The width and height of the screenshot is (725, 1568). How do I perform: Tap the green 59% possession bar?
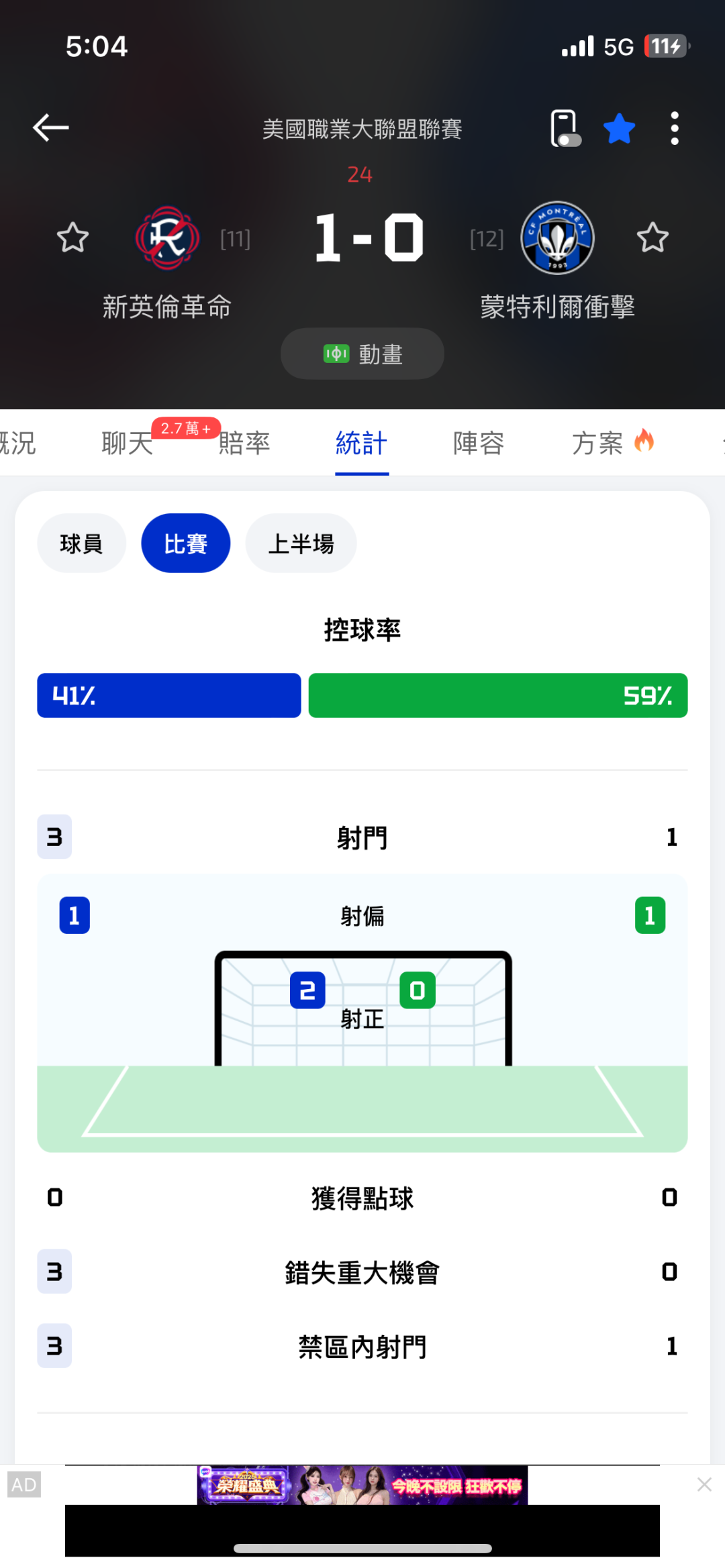[x=497, y=695]
